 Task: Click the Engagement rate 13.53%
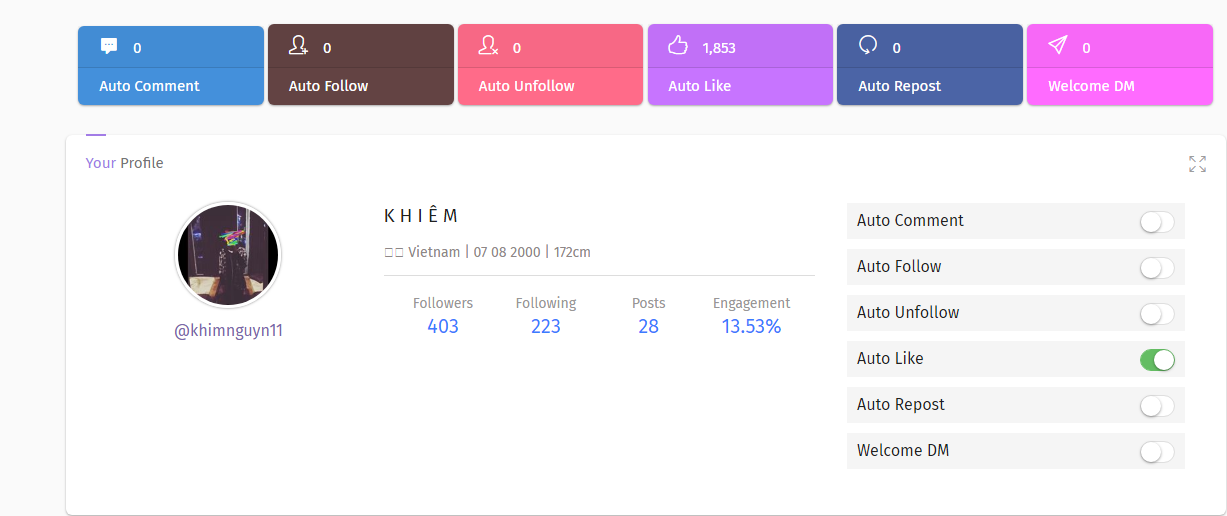(751, 326)
